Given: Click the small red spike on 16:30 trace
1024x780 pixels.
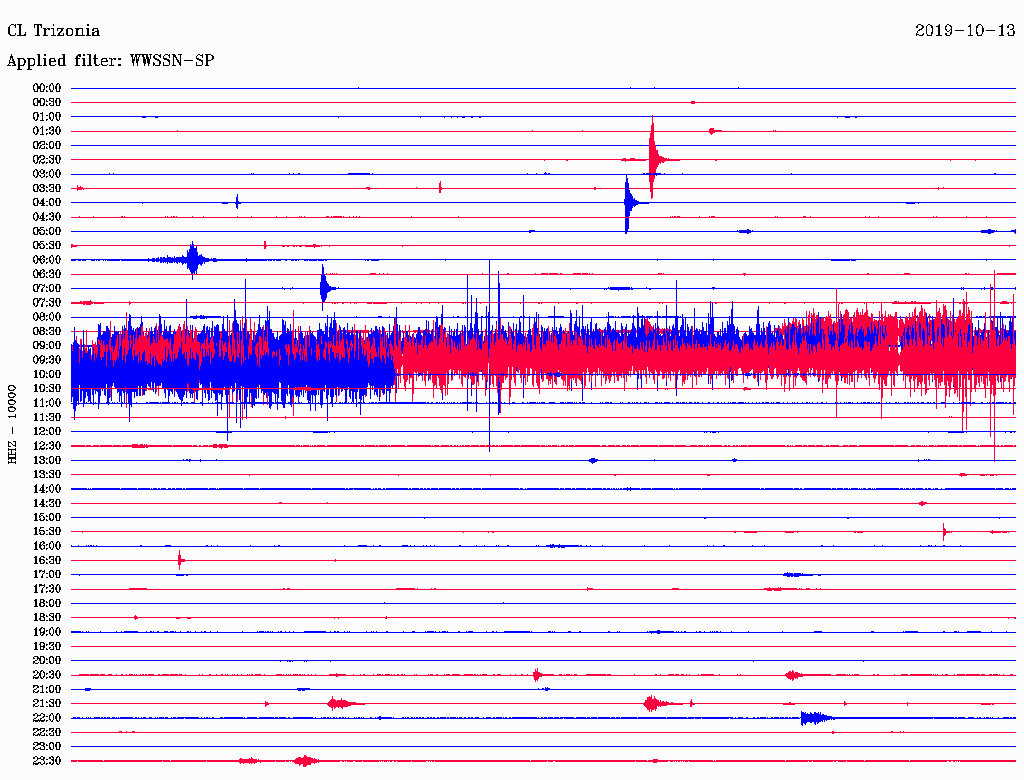Looking at the screenshot, I should [x=180, y=560].
